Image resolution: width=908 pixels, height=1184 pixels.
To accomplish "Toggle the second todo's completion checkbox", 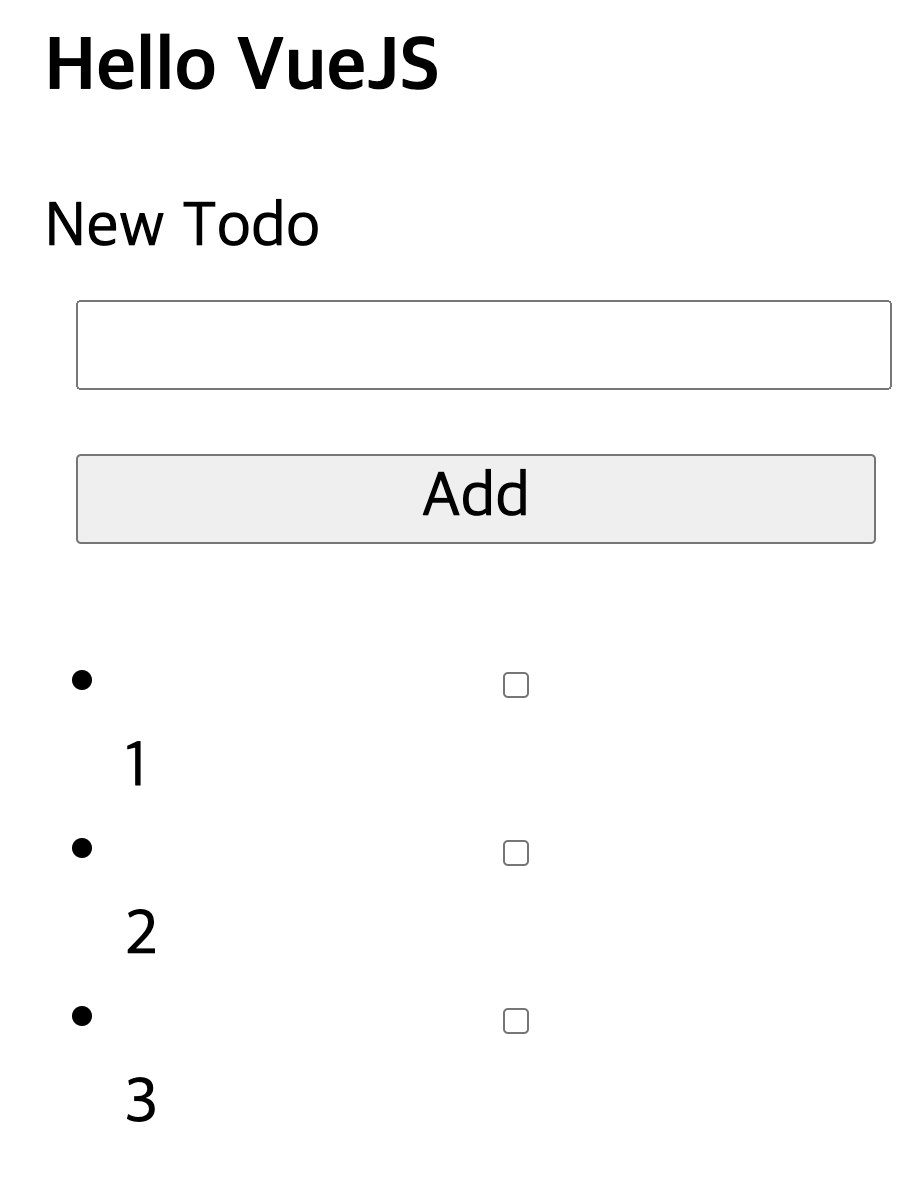I will coord(516,852).
